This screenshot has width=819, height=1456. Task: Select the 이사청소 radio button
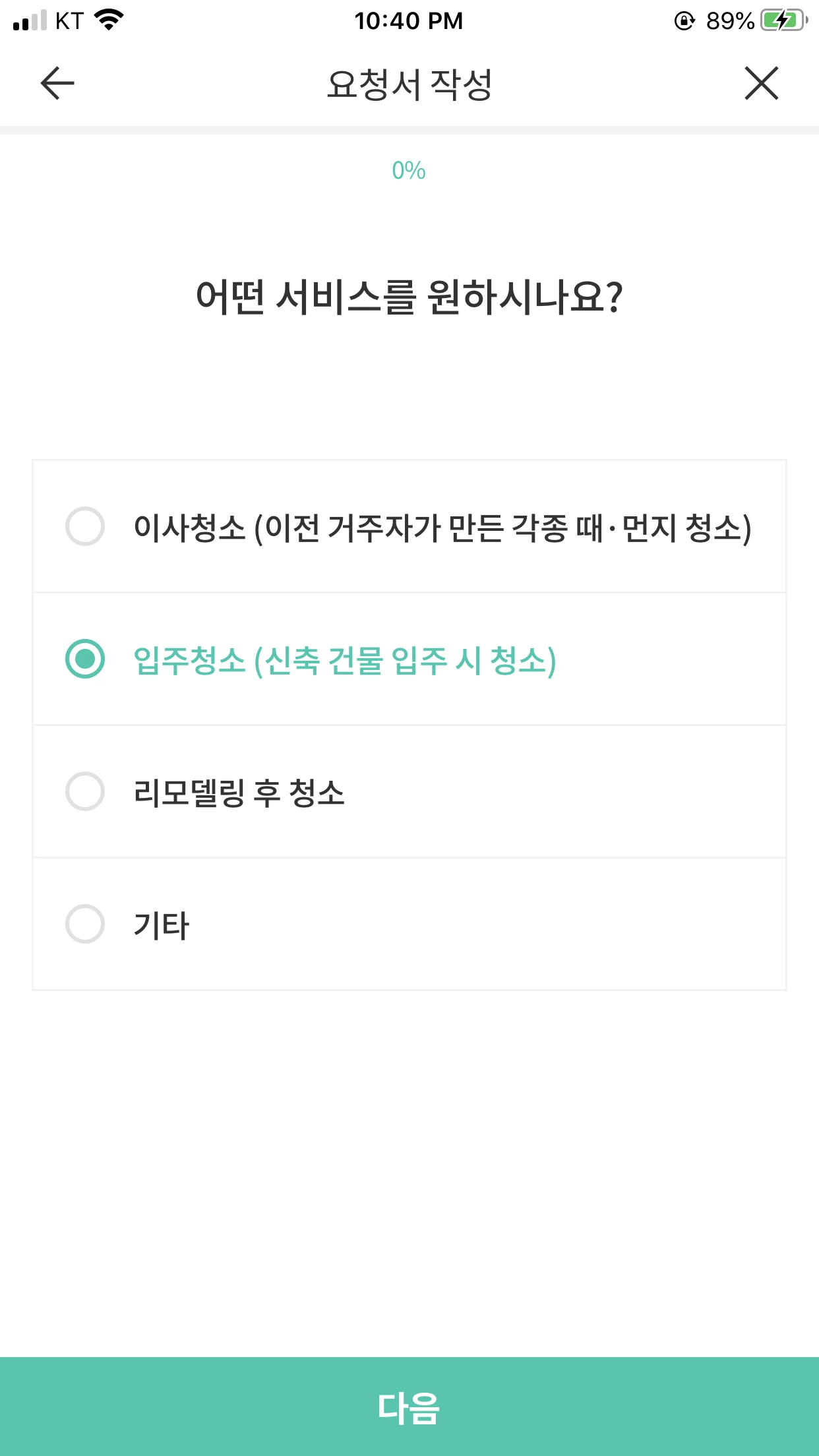coord(85,526)
